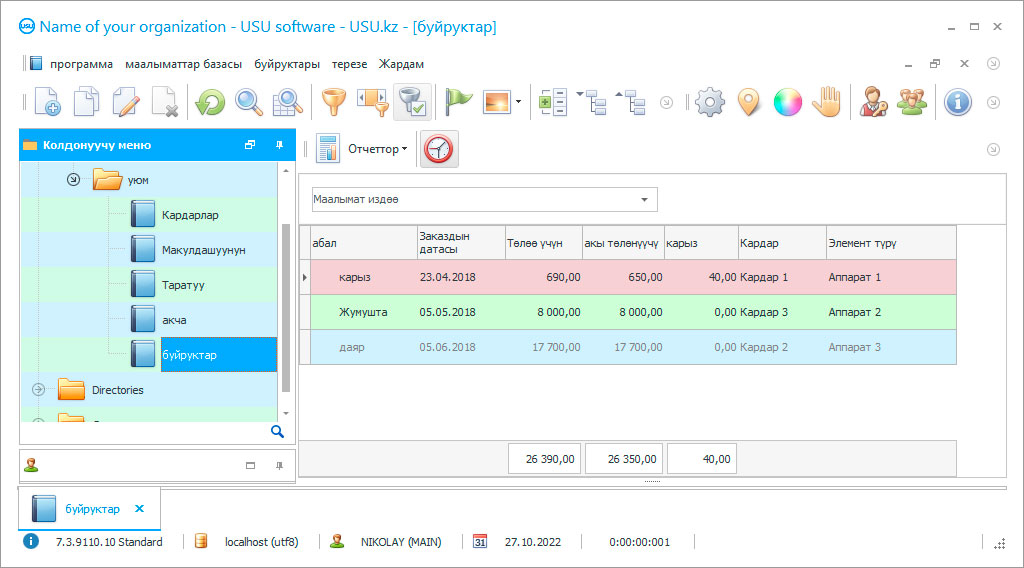Image resolution: width=1024 pixels, height=568 pixels.
Task: Click the red clock icon
Action: point(439,149)
